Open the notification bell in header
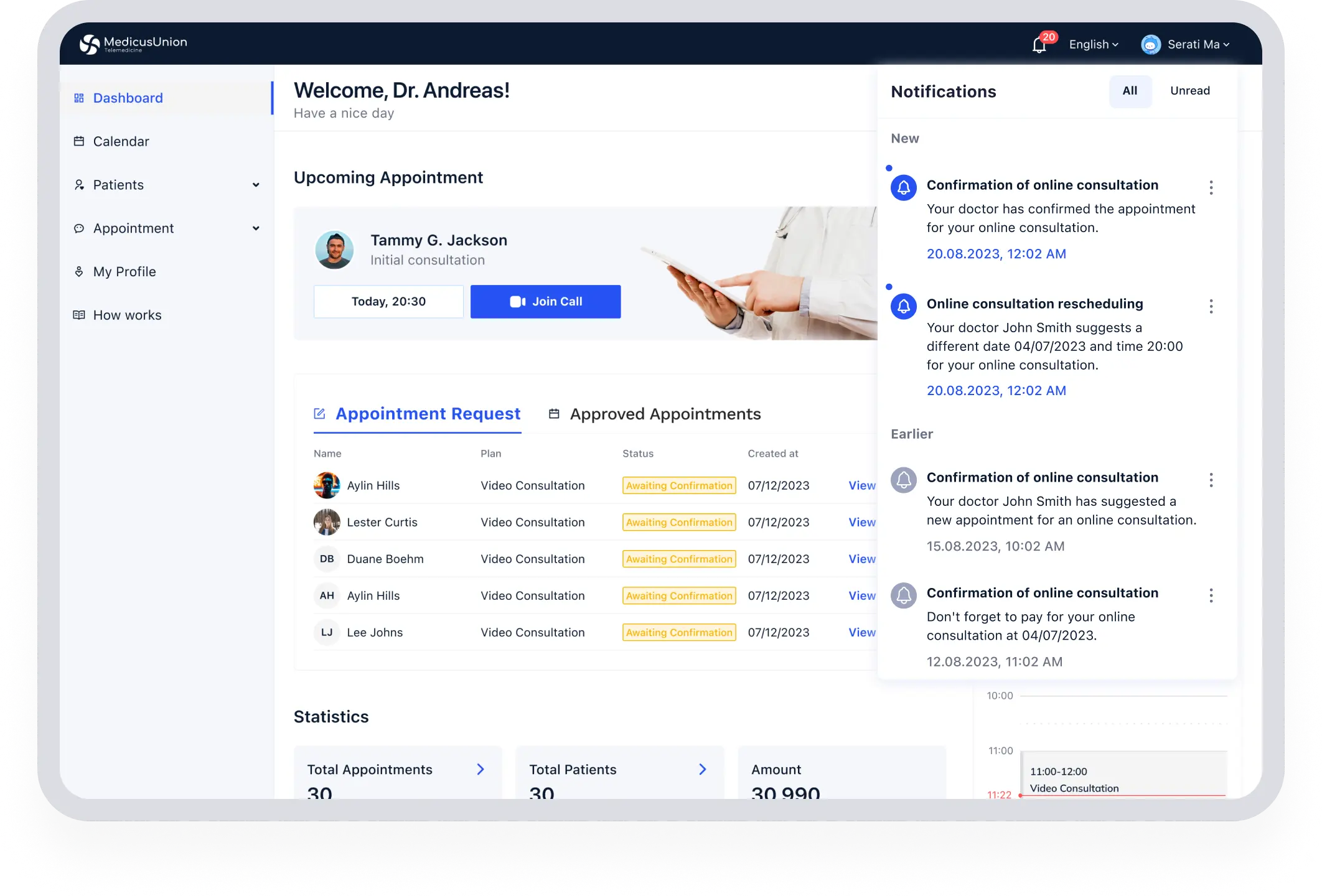The width and height of the screenshot is (1322, 896). [x=1039, y=45]
